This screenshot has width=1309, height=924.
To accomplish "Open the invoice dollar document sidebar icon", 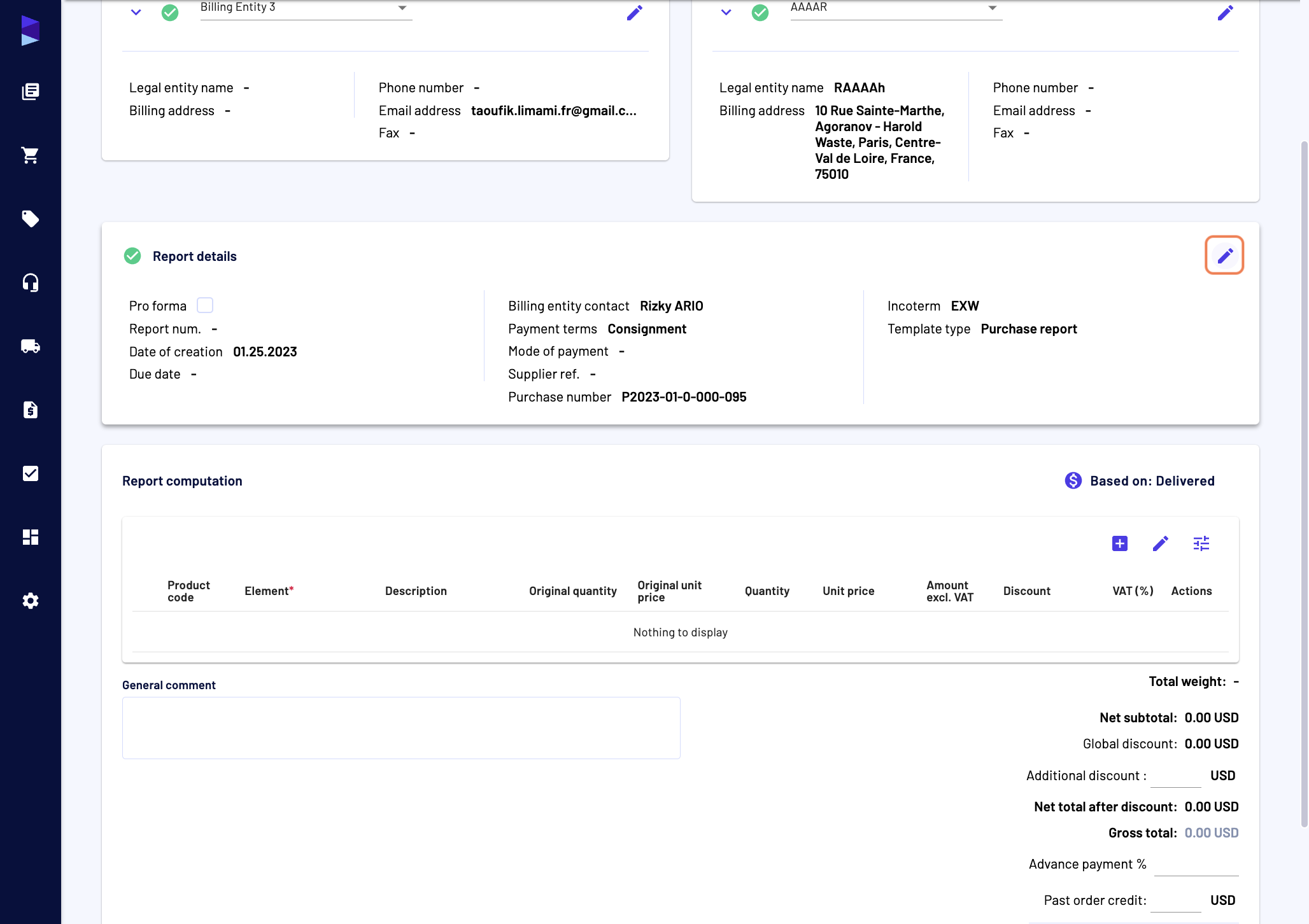I will [x=30, y=410].
